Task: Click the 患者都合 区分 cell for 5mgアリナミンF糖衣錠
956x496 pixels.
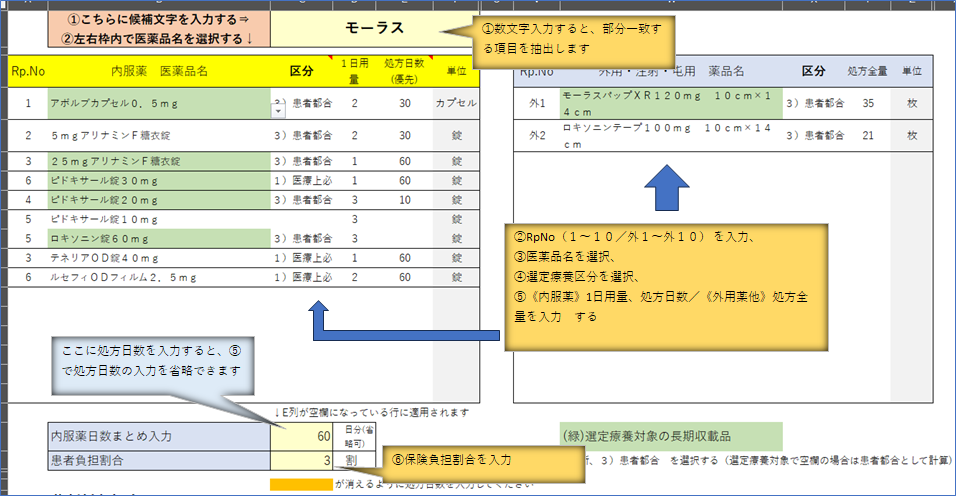Action: 302,135
